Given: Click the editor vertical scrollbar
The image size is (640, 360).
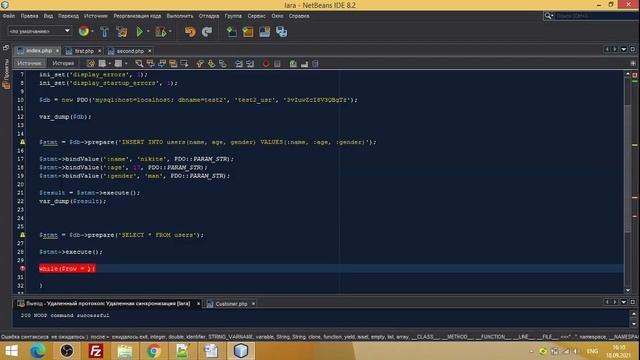Looking at the screenshot, I should (x=627, y=182).
